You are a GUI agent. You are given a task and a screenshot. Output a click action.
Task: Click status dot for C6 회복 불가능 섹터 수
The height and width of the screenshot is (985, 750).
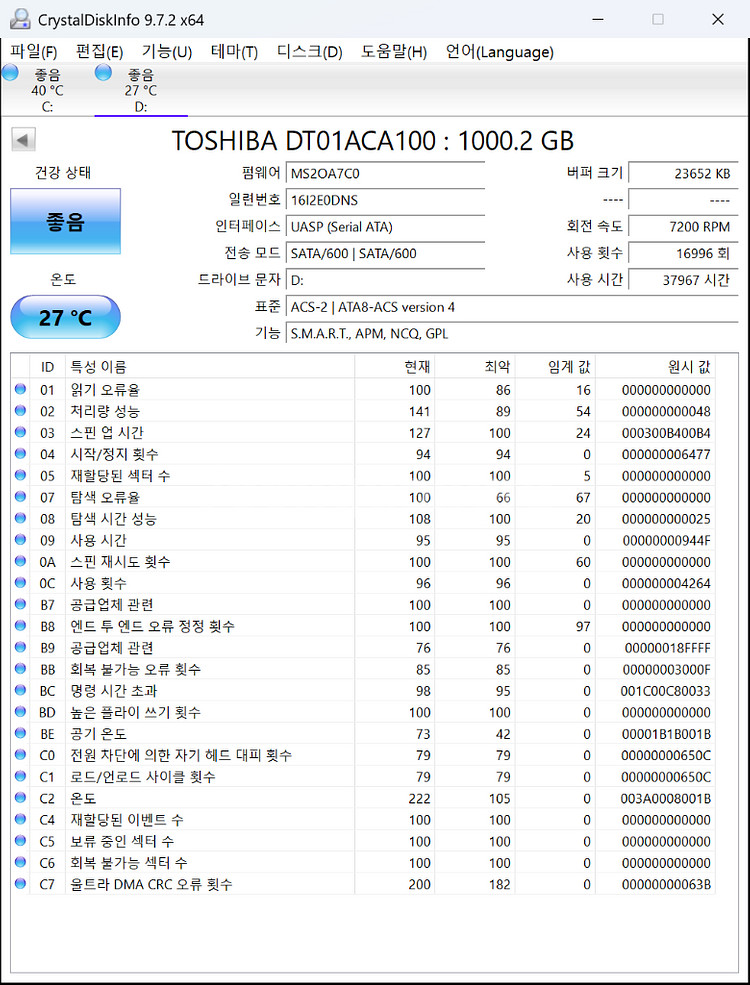20,862
